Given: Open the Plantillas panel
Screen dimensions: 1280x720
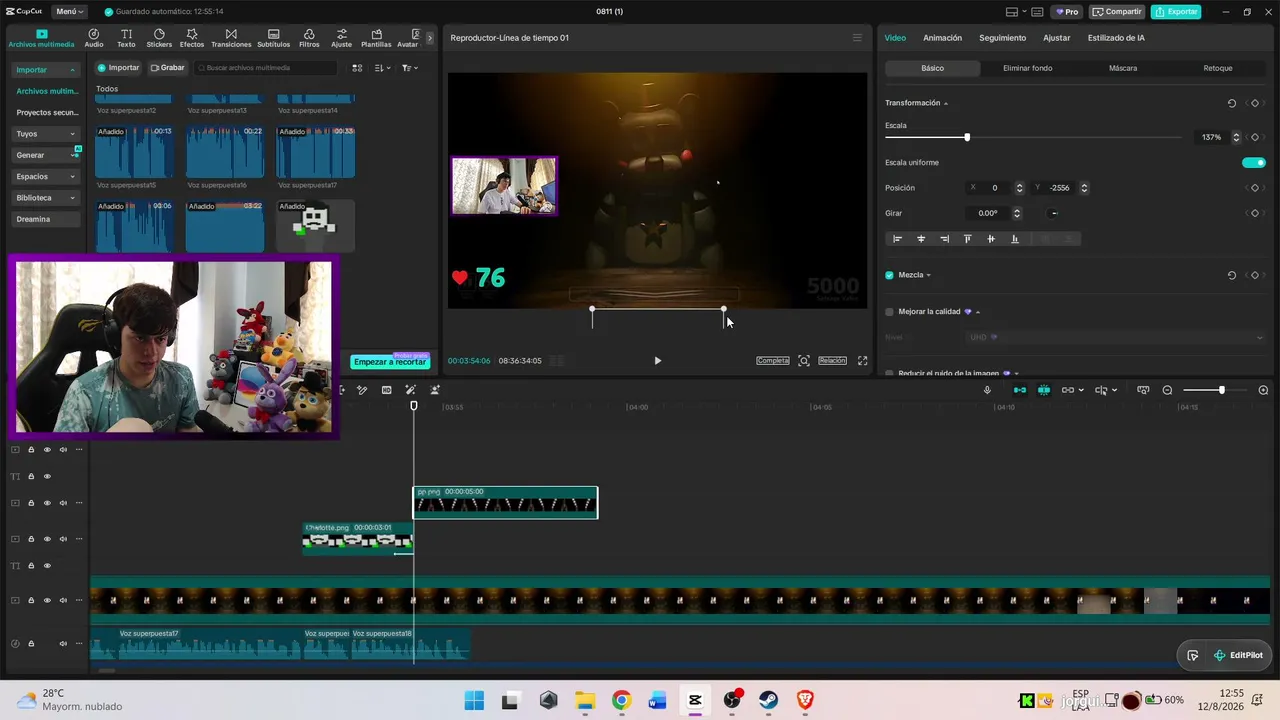Looking at the screenshot, I should pyautogui.click(x=376, y=38).
